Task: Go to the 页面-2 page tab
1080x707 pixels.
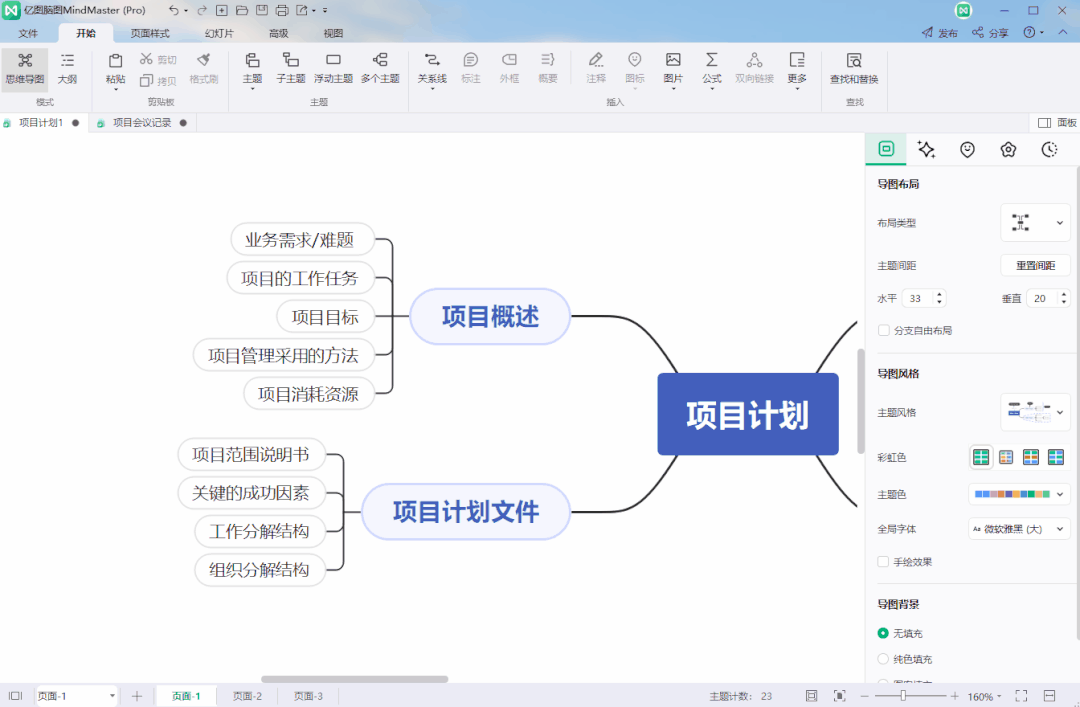Action: (x=247, y=696)
